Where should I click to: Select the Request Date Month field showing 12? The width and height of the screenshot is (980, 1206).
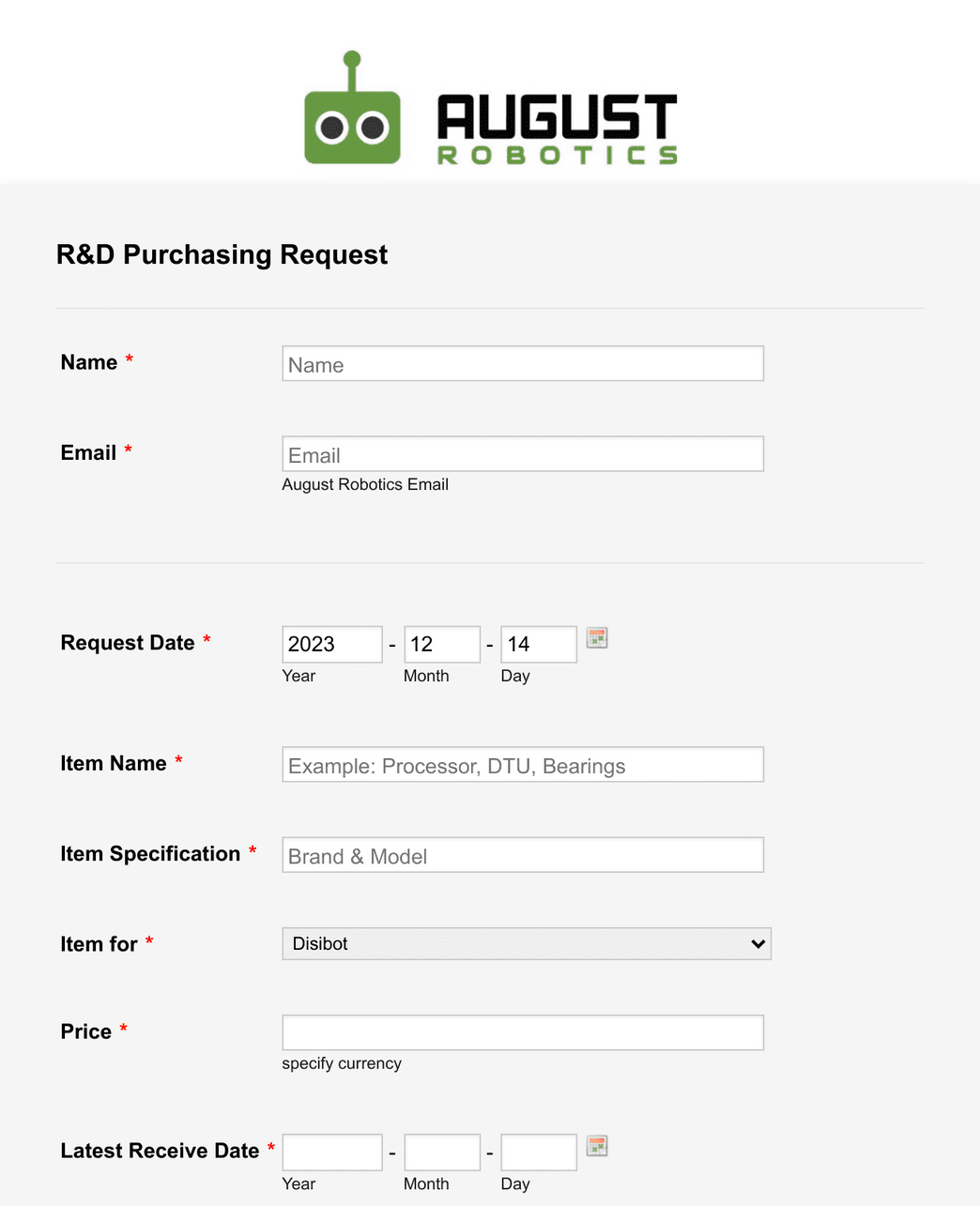click(x=441, y=644)
